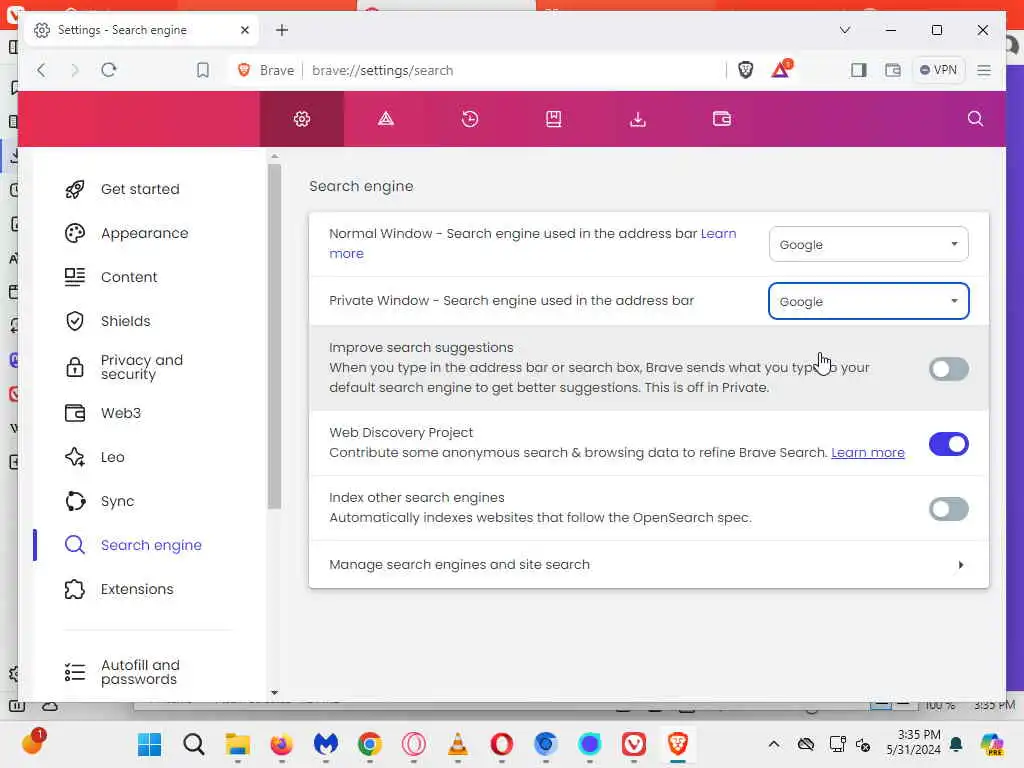Image resolution: width=1024 pixels, height=768 pixels.
Task: Close the Settings - Search engine tab
Action: pos(244,30)
